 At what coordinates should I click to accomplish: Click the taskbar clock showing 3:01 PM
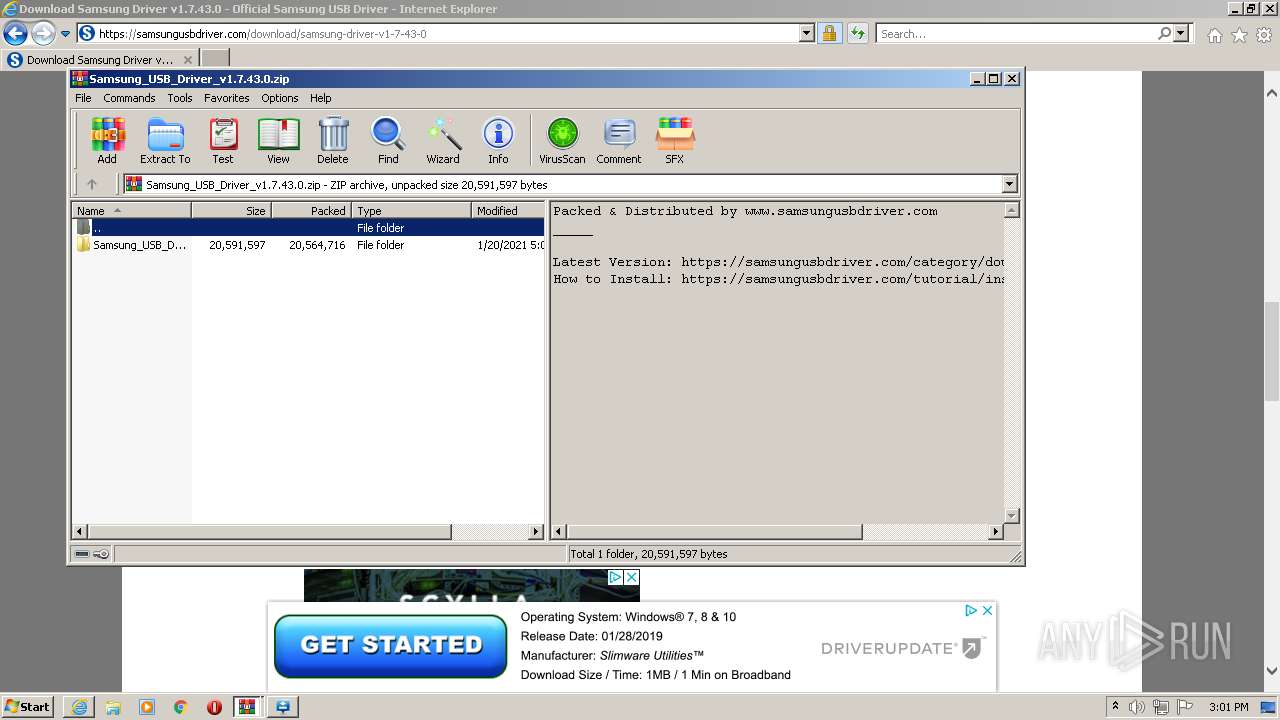click(1228, 707)
